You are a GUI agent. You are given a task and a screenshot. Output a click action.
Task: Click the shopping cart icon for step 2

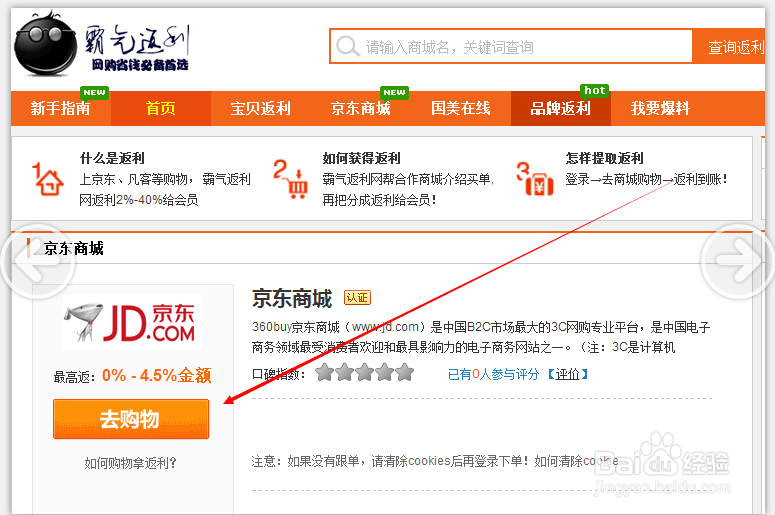(x=292, y=179)
